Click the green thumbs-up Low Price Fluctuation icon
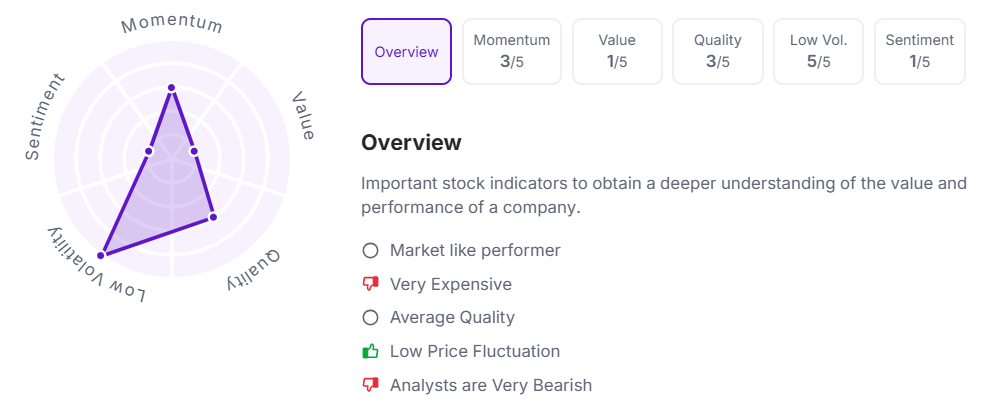 click(x=371, y=351)
